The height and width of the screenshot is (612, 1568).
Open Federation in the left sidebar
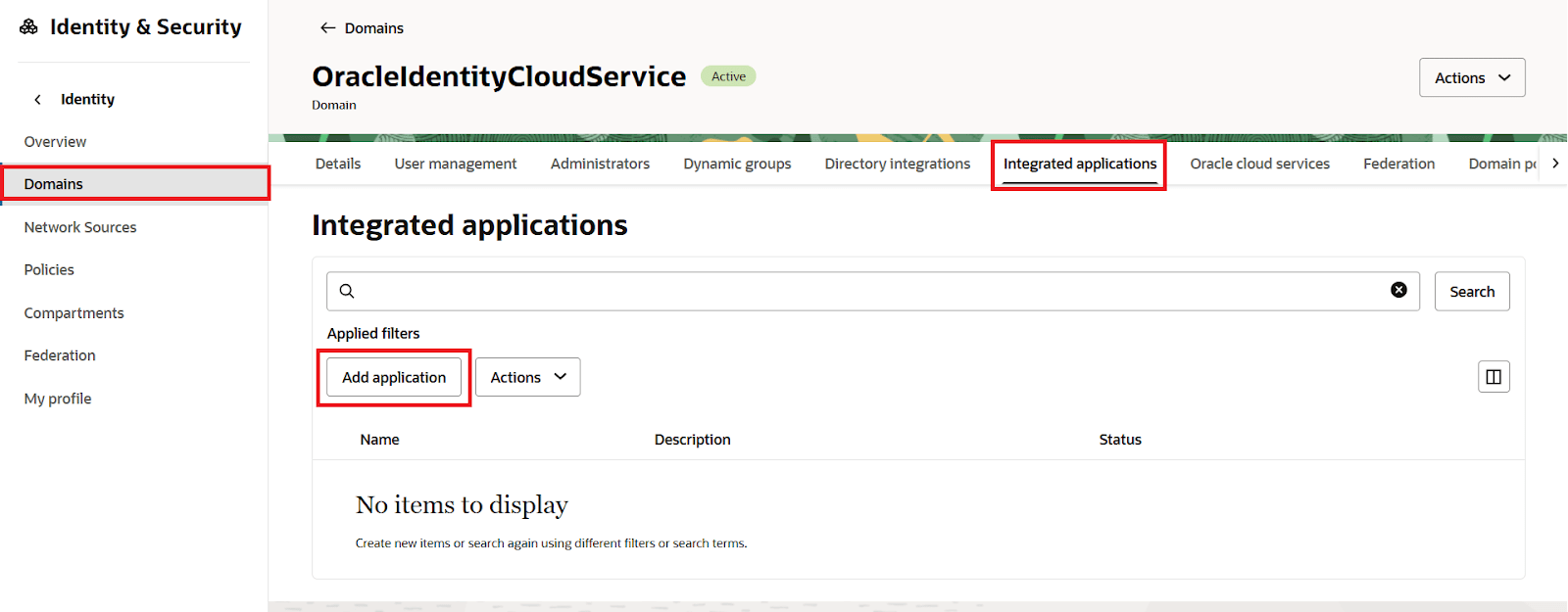60,355
